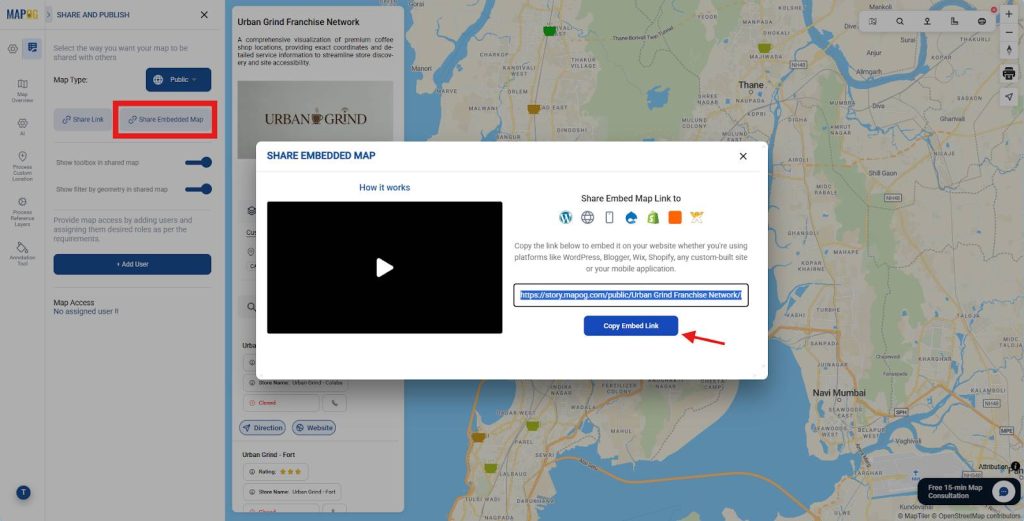Play the How it works video
This screenshot has width=1024, height=521.
[x=385, y=268]
